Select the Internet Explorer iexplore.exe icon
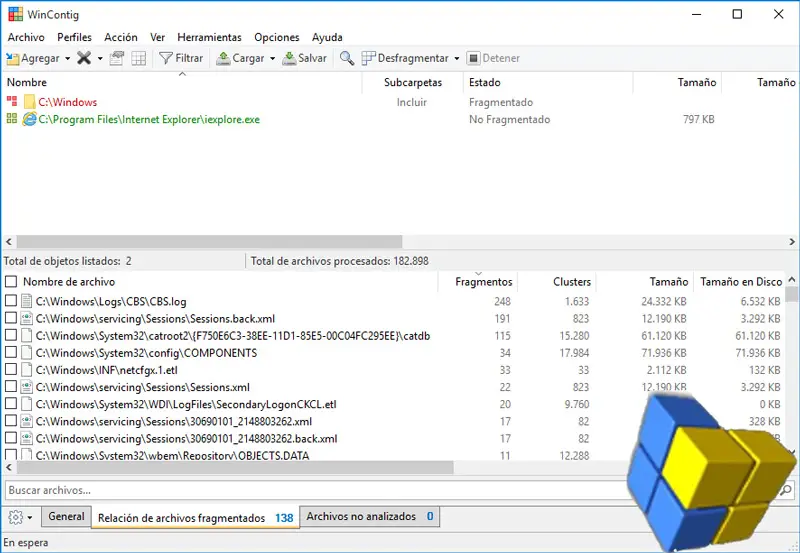The width and height of the screenshot is (800, 553). (x=30, y=119)
